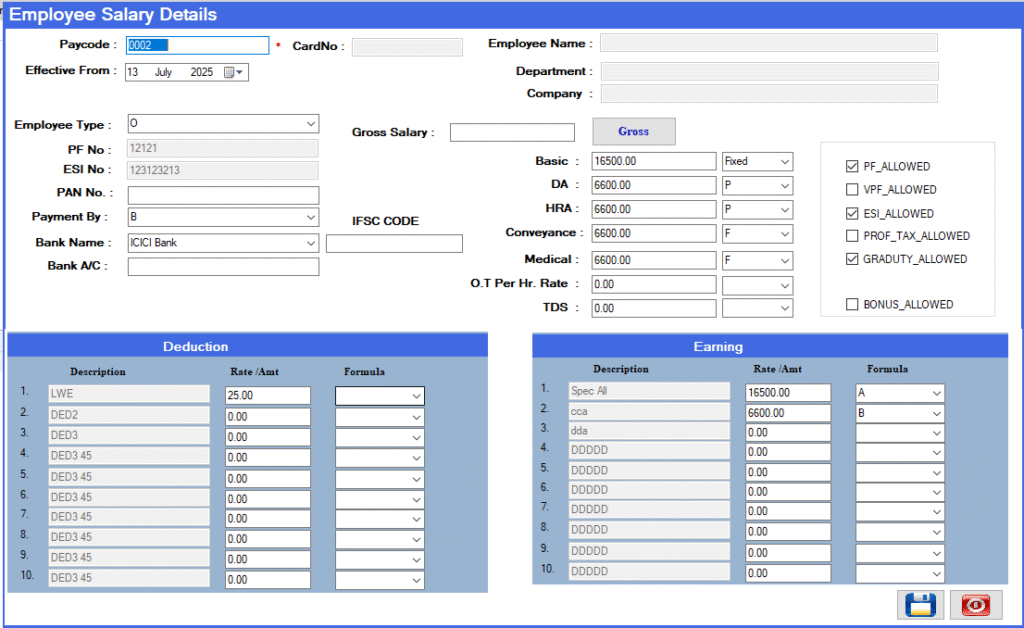
Task: Click the DED3 deduction rate field
Action: coord(268,437)
